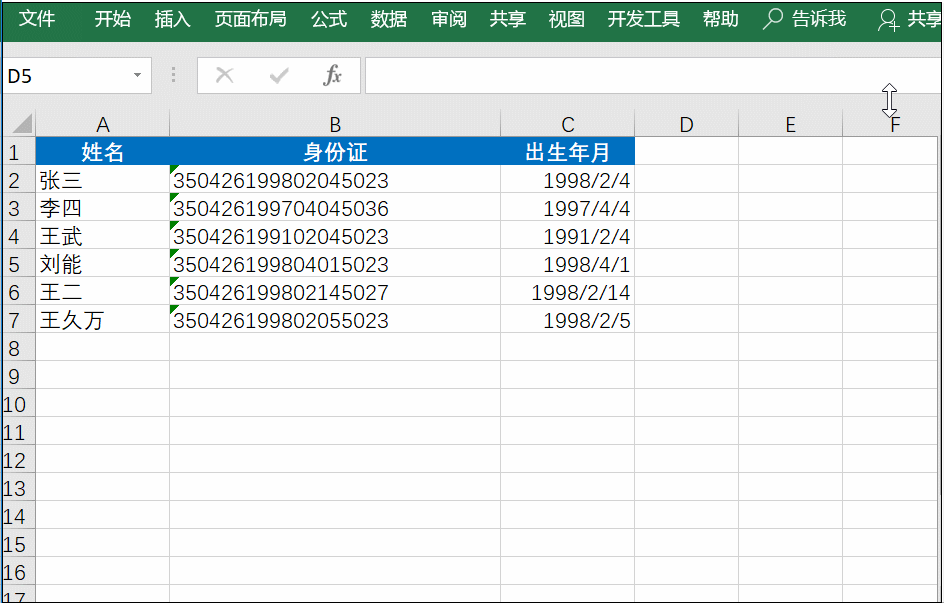Select cell containing 王二
Viewport: 944px width, 603px height.
pos(102,291)
